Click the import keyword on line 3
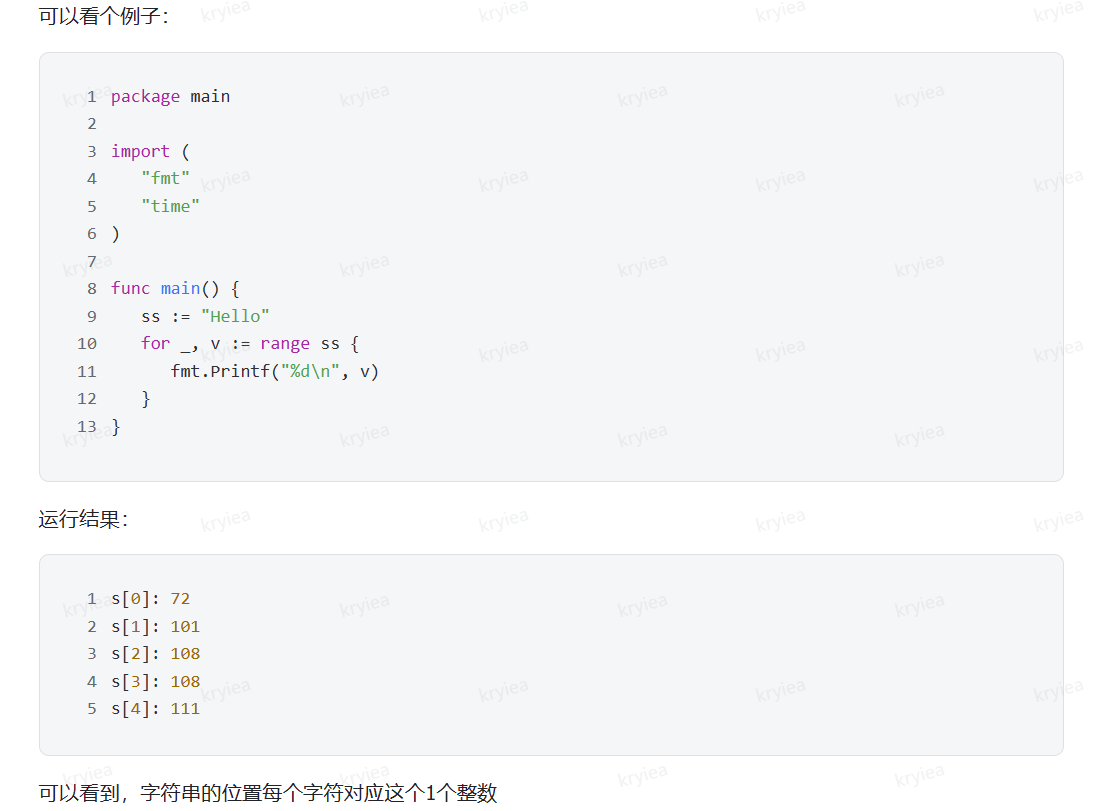This screenshot has height=811, width=1114. coord(140,152)
